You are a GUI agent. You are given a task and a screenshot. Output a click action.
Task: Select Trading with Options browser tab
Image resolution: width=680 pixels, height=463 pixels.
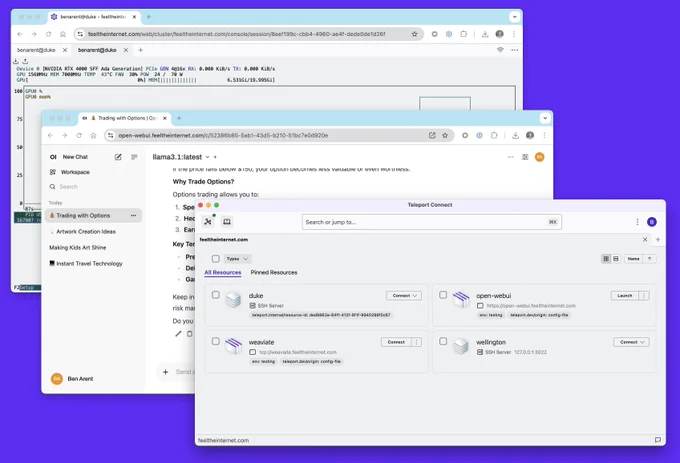pyautogui.click(x=125, y=118)
